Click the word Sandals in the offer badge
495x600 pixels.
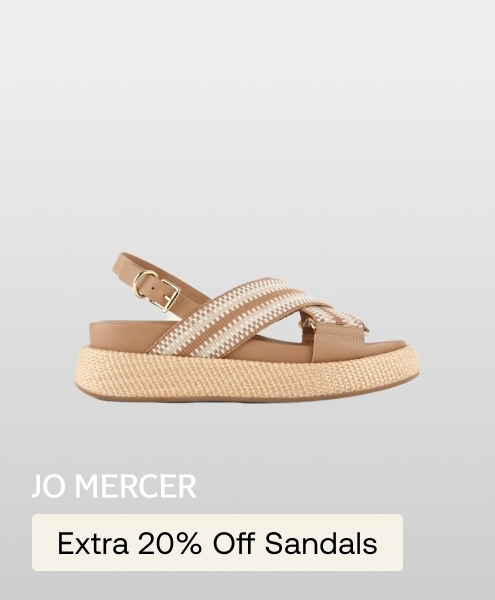point(321,543)
